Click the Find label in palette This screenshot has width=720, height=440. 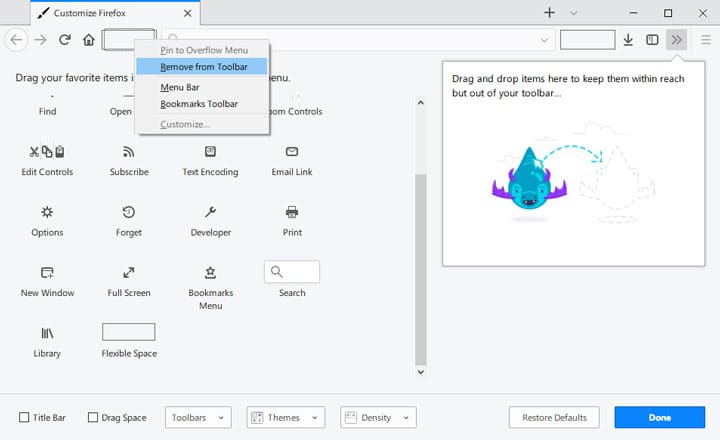click(x=47, y=111)
